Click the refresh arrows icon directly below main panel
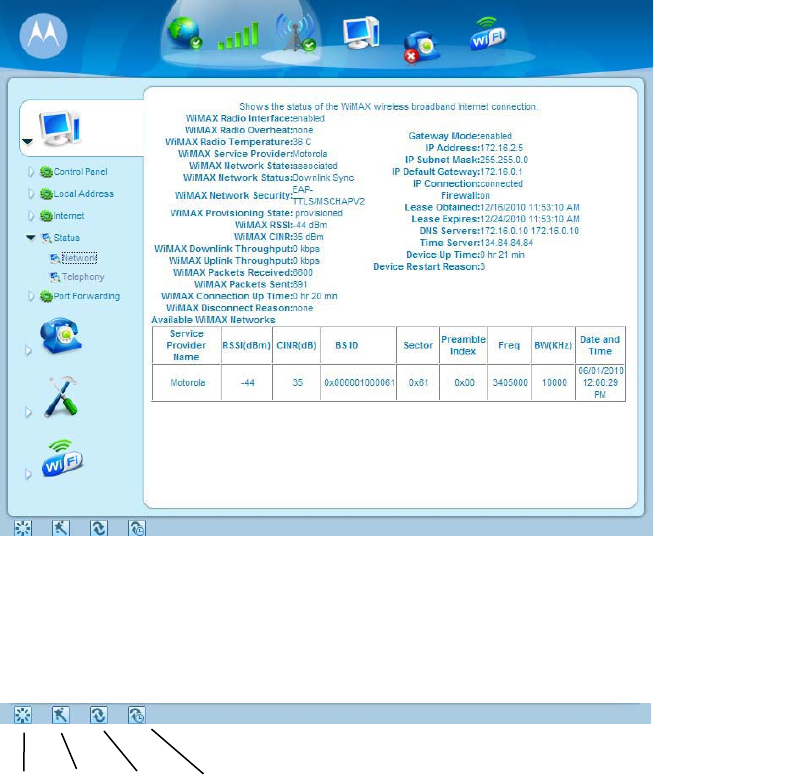Viewport: 793px width, 775px height. (99, 528)
